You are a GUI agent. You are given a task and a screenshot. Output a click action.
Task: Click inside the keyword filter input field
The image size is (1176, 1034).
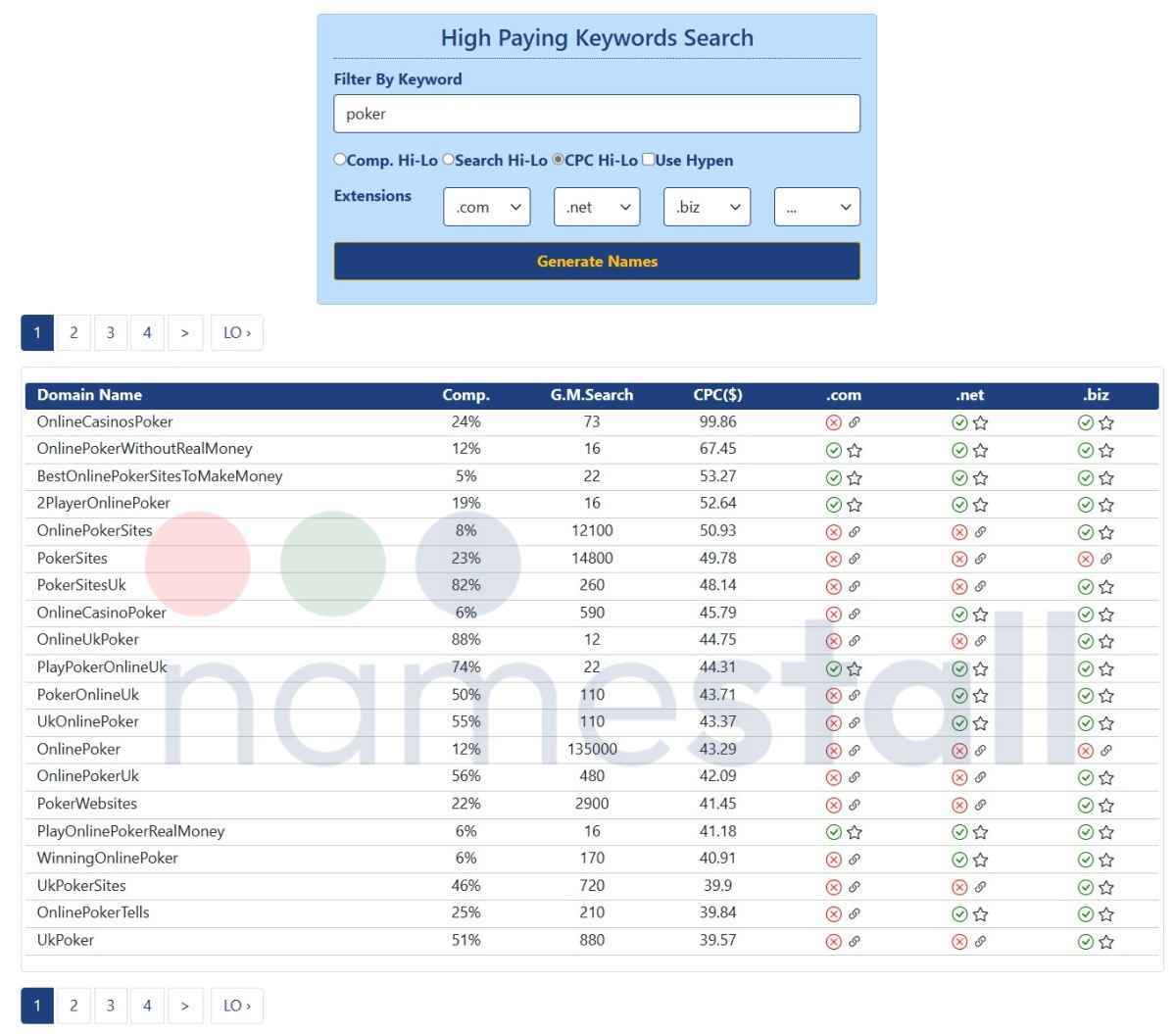tap(597, 114)
